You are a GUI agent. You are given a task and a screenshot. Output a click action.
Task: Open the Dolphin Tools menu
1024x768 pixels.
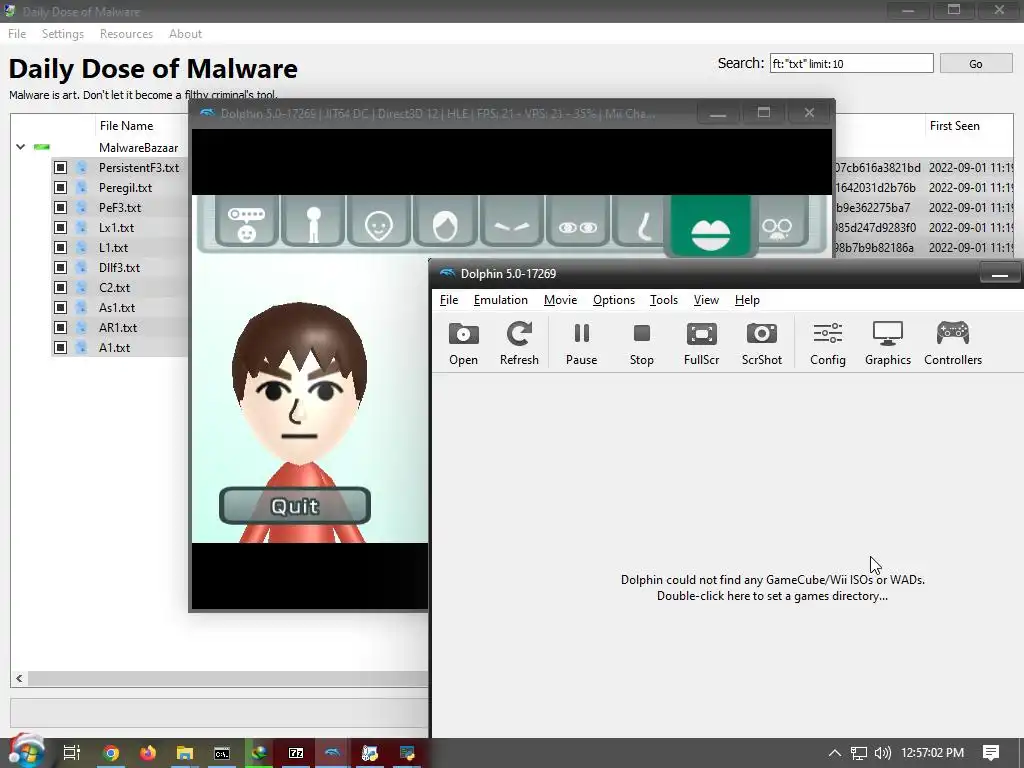[664, 300]
